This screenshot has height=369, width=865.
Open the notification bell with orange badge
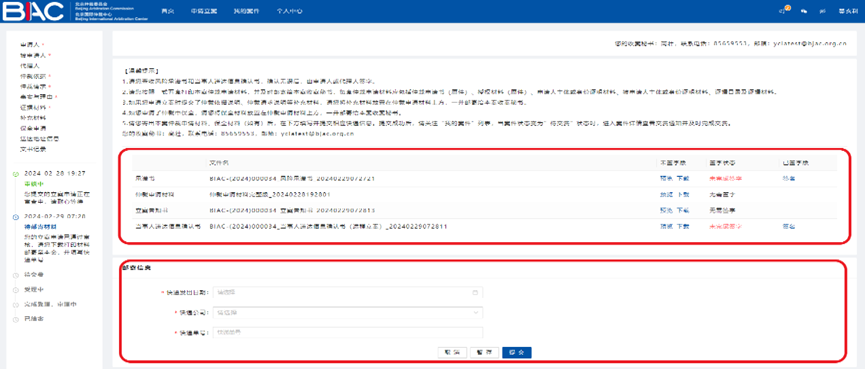(782, 10)
